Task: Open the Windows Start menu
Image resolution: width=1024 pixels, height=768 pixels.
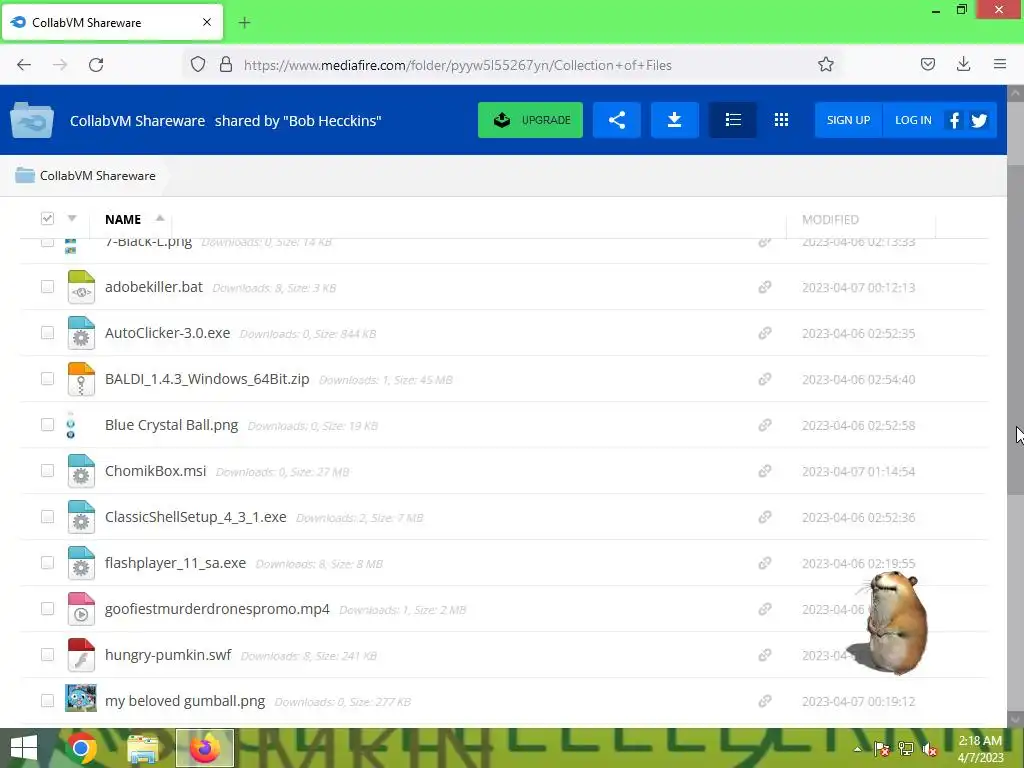Action: (24, 748)
